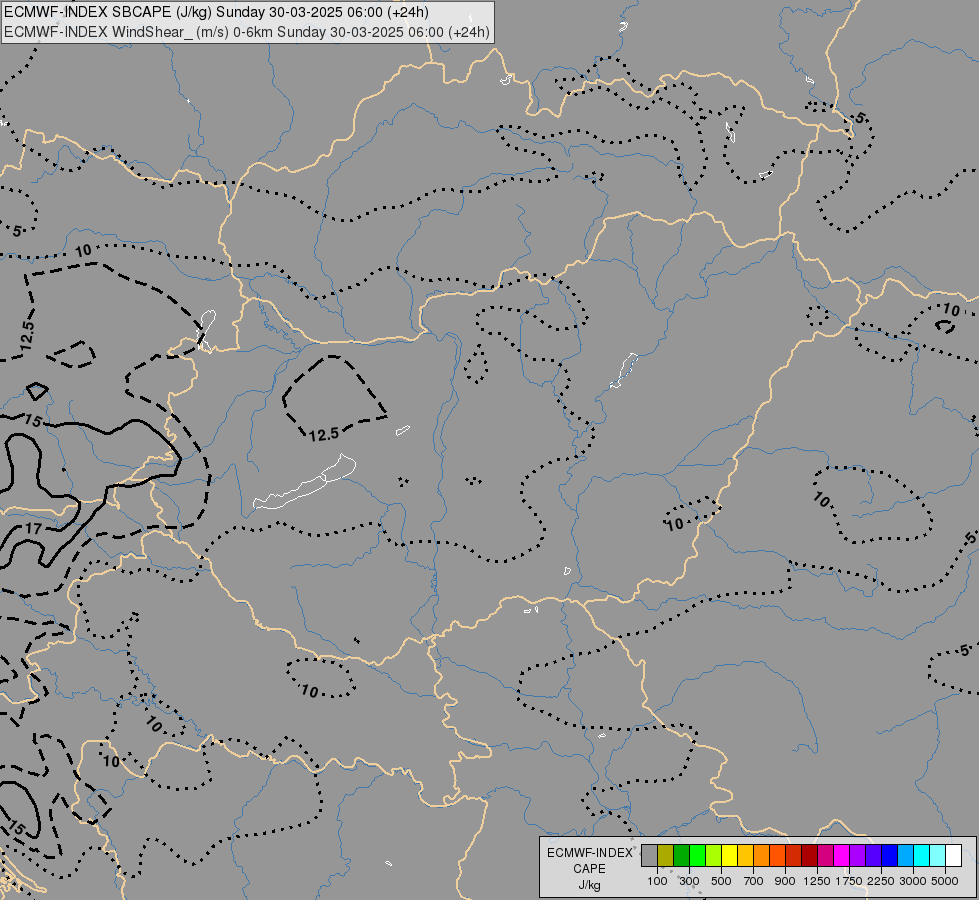Image resolution: width=979 pixels, height=900 pixels.
Task: Click the legend label 100
Action: coord(657,881)
